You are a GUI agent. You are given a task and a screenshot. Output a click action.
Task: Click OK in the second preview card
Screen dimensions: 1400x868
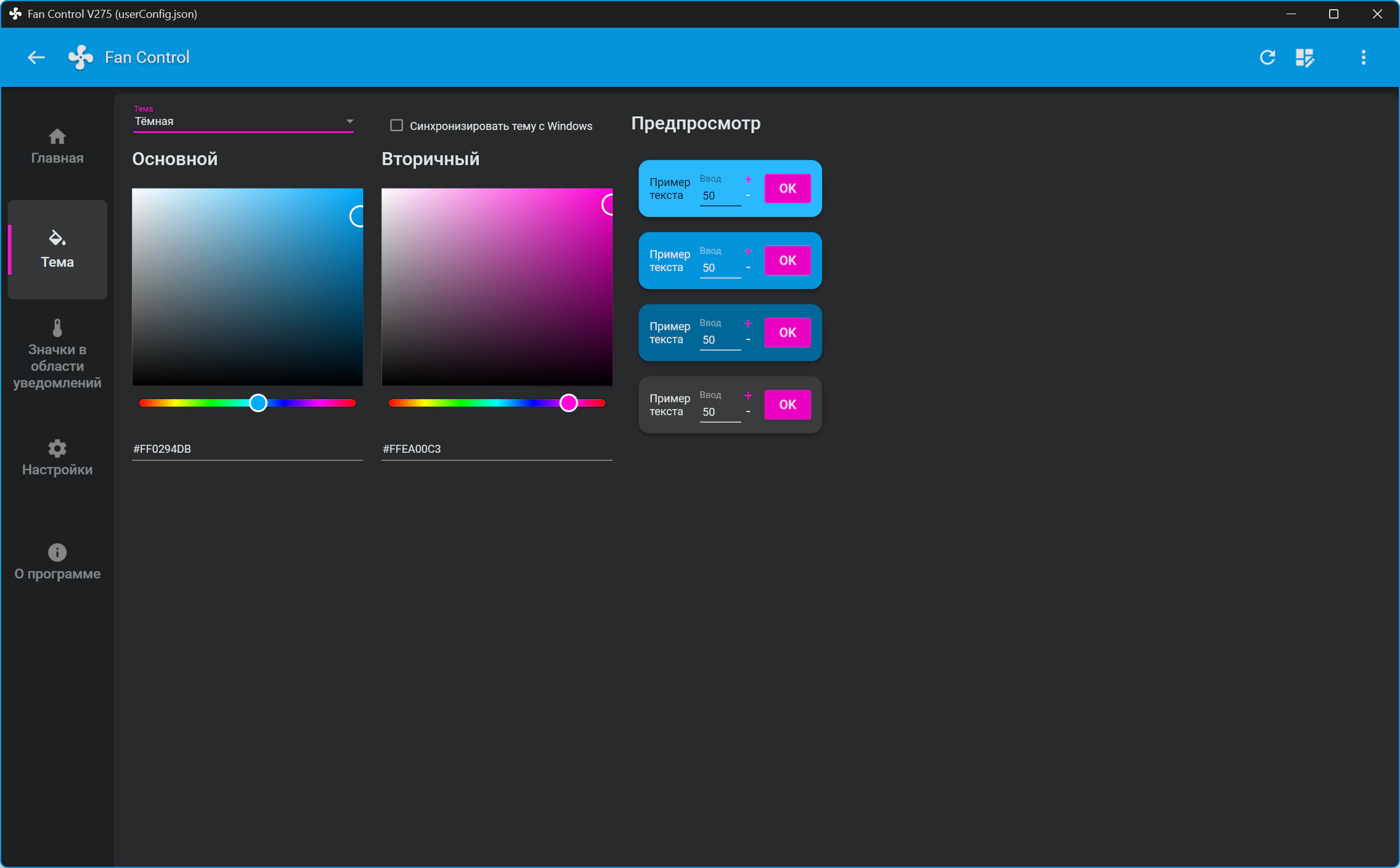787,261
